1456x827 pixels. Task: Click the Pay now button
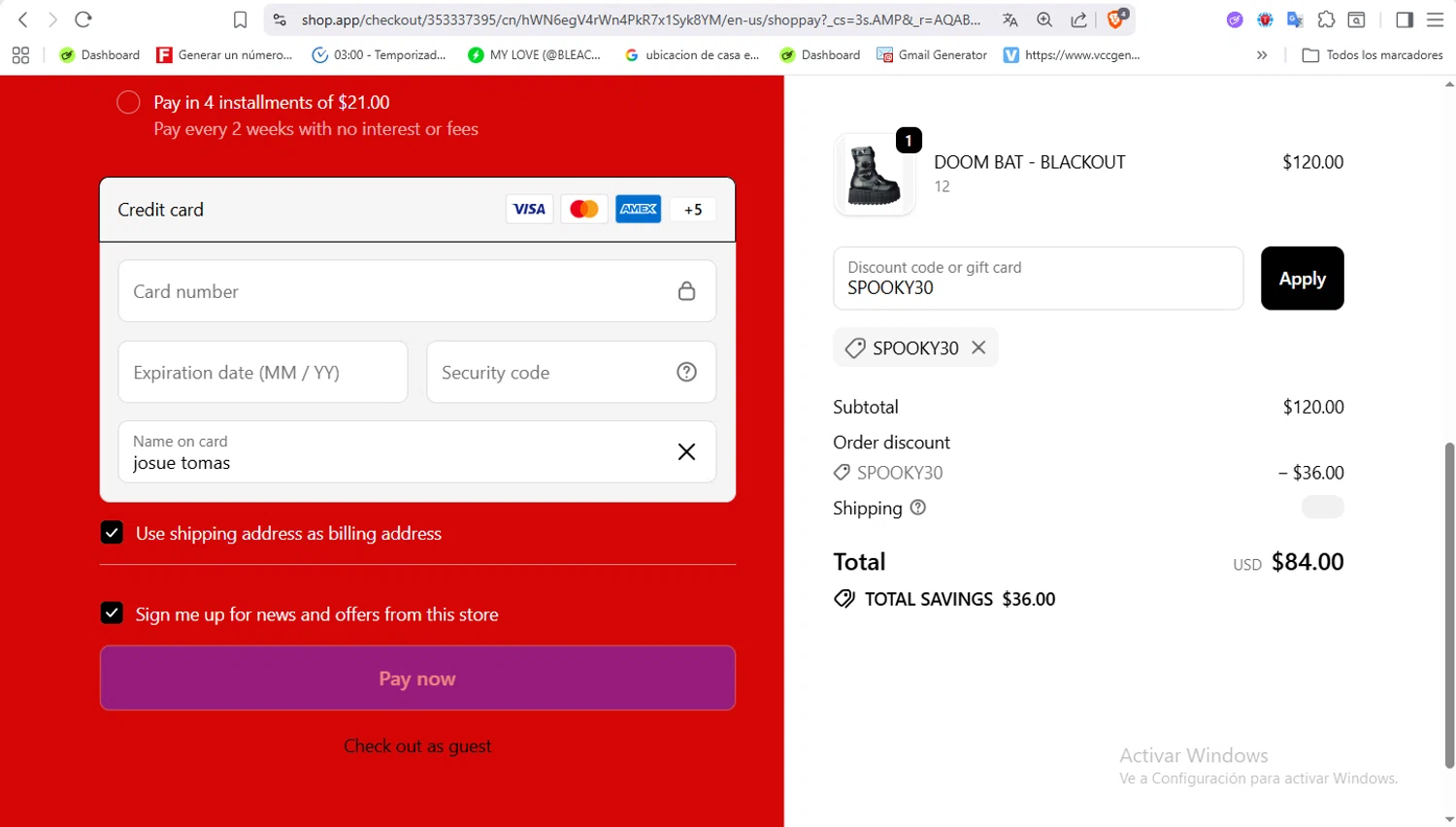[417, 678]
